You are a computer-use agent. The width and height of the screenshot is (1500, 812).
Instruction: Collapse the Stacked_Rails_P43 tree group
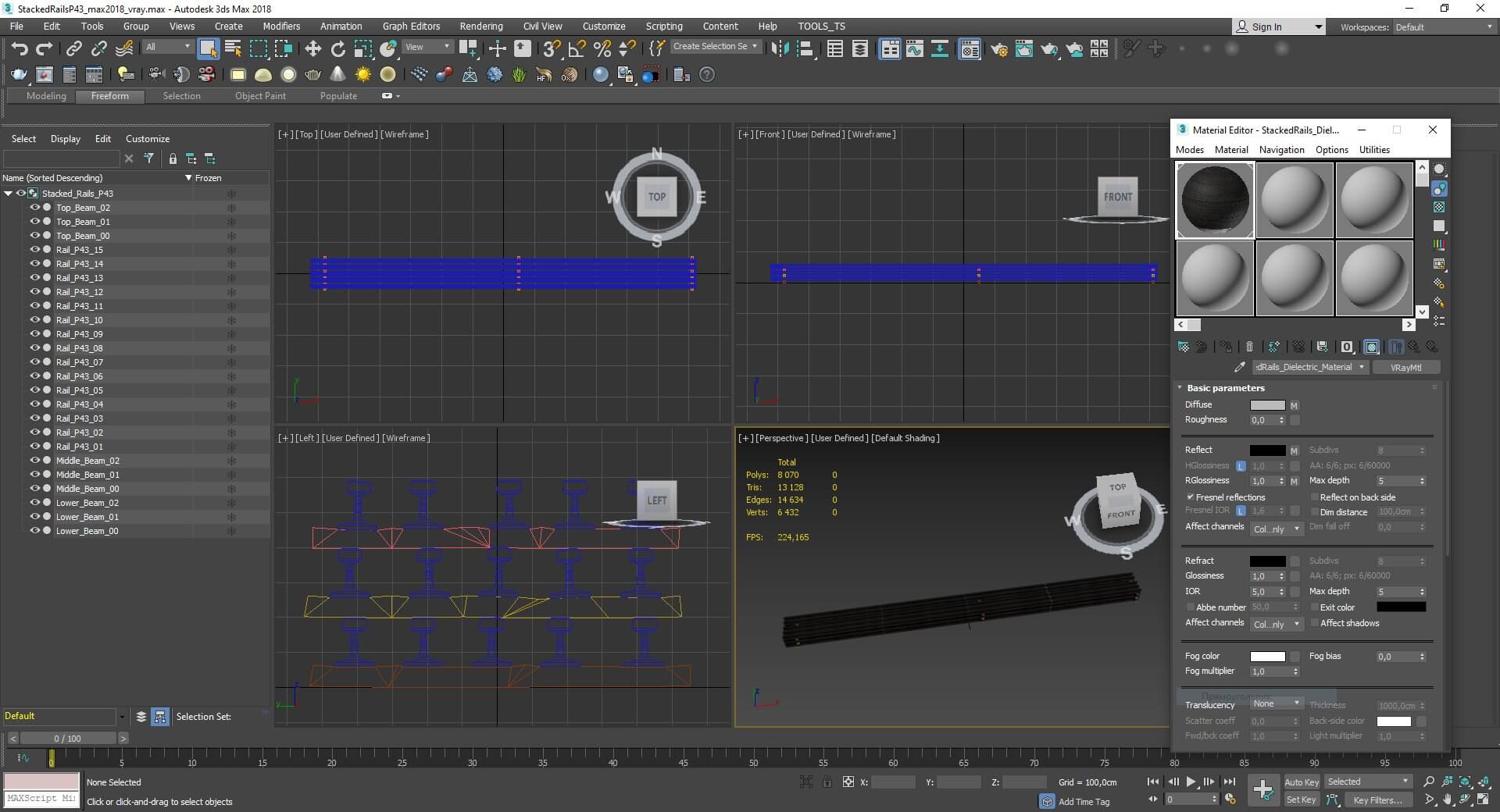tap(8, 194)
